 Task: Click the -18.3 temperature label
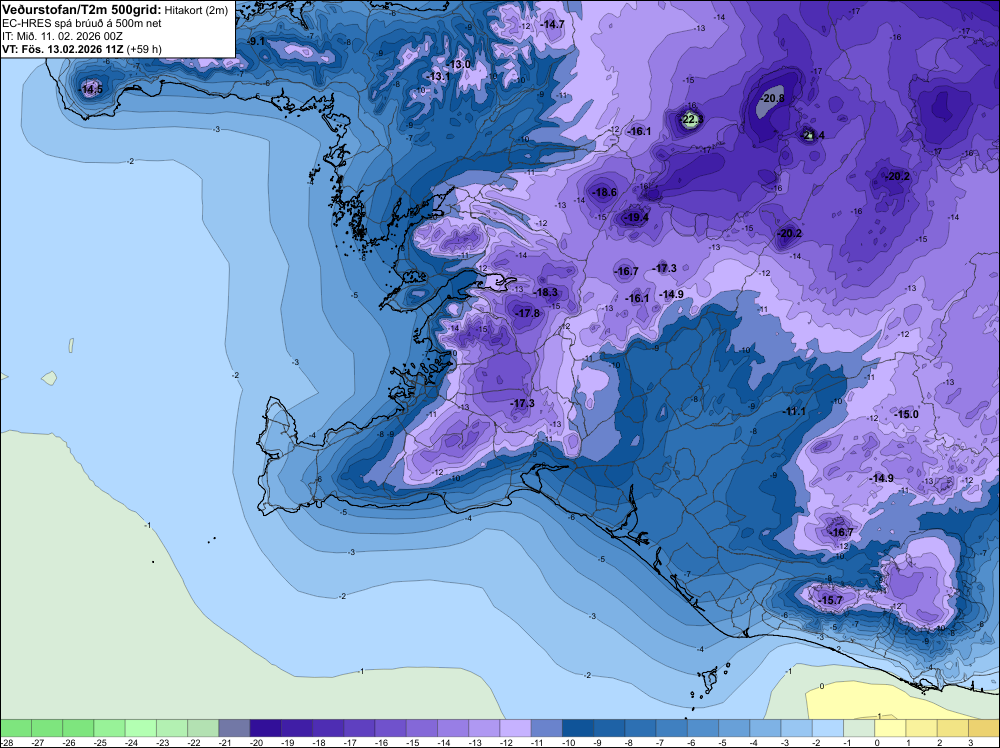[545, 292]
